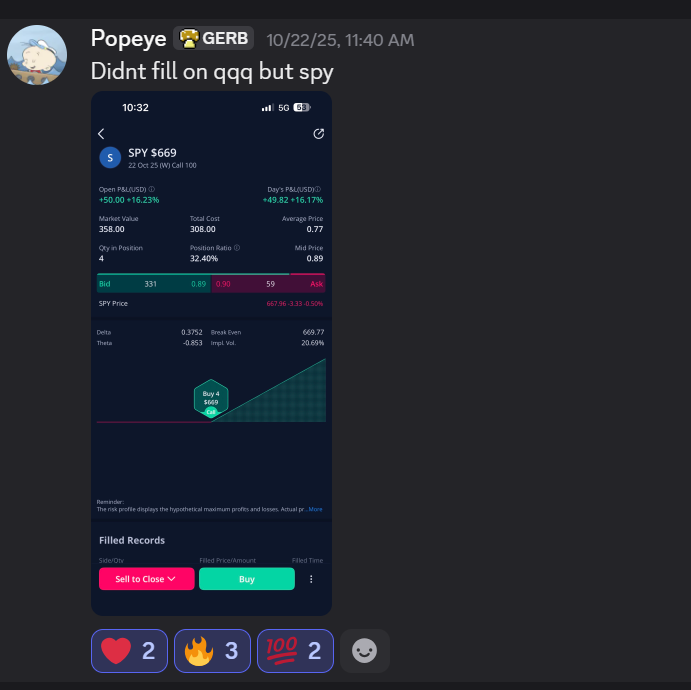This screenshot has height=690, width=691.
Task: Toggle the 100 emoji reaction
Action: 295,650
